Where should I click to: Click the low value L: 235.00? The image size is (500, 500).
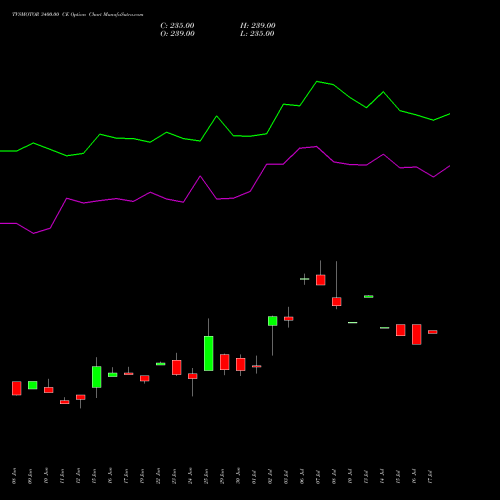click(x=257, y=34)
